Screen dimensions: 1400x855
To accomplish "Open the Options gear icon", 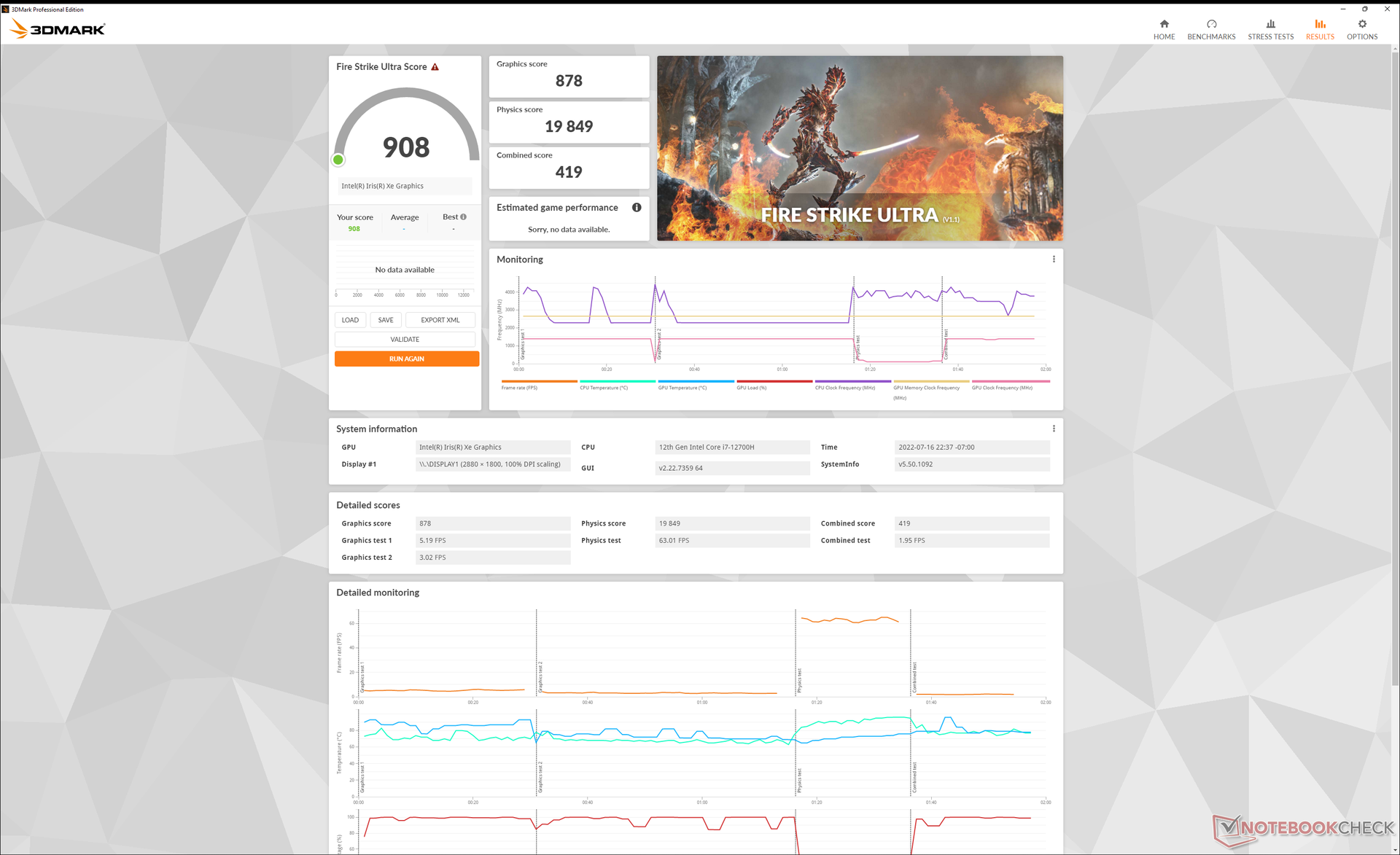I will (x=1361, y=25).
